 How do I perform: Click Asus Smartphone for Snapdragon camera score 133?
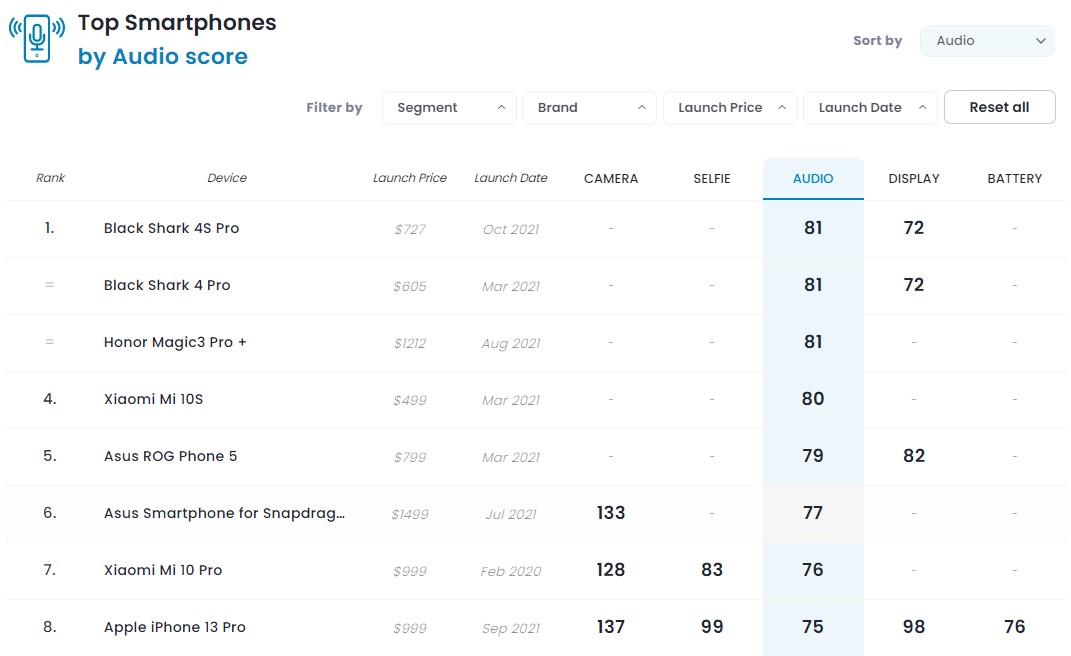[x=611, y=512]
